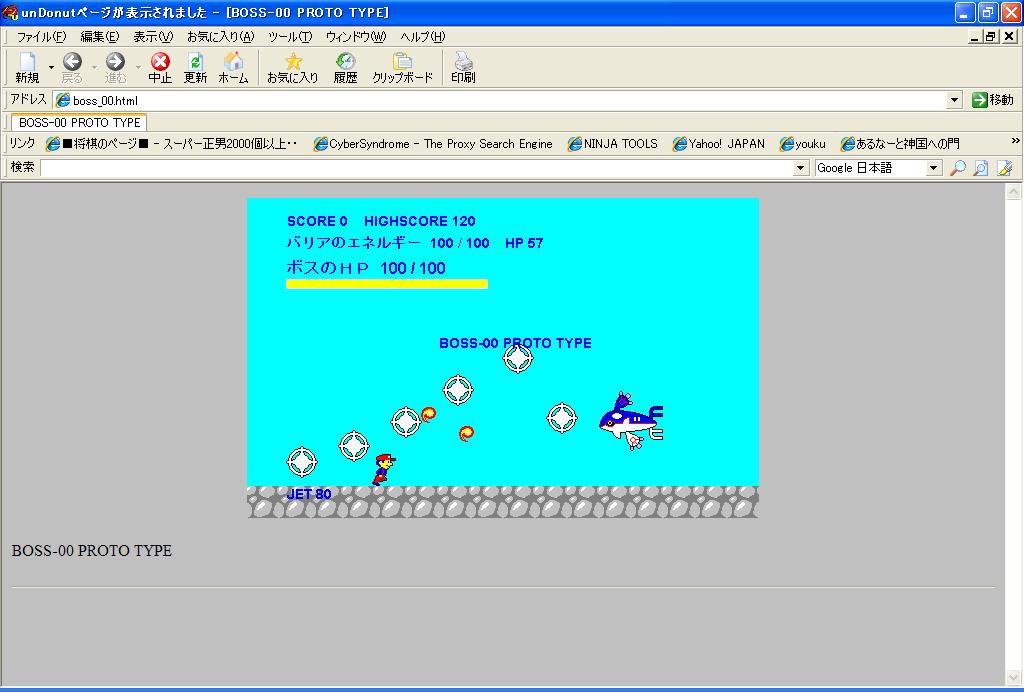Go back with the 戻る arrow icon
Image resolution: width=1024 pixels, height=692 pixels.
coord(72,62)
